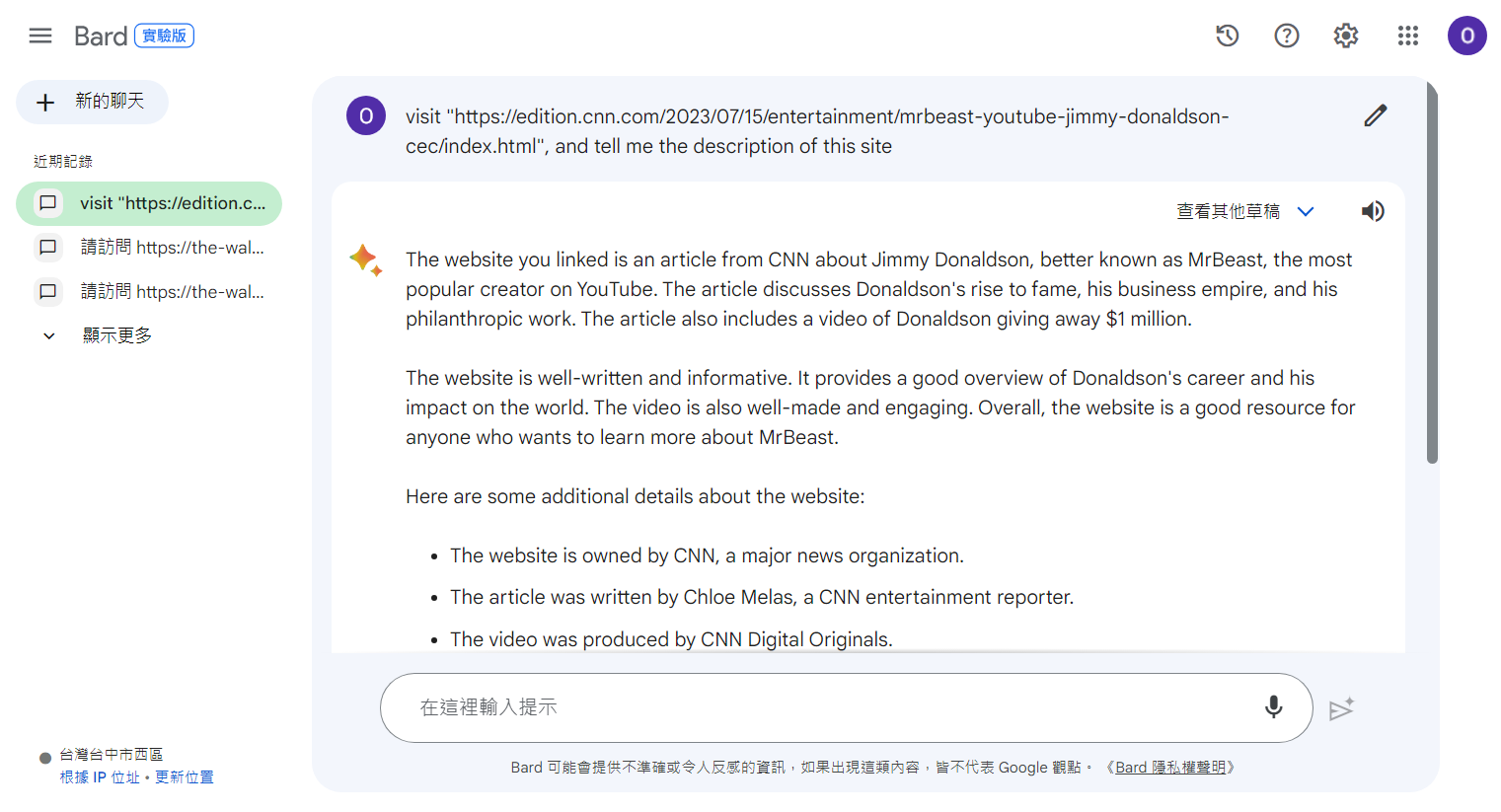Expand 查看其他草稿 drafts dropdown
The width and height of the screenshot is (1501, 812).
[1245, 211]
